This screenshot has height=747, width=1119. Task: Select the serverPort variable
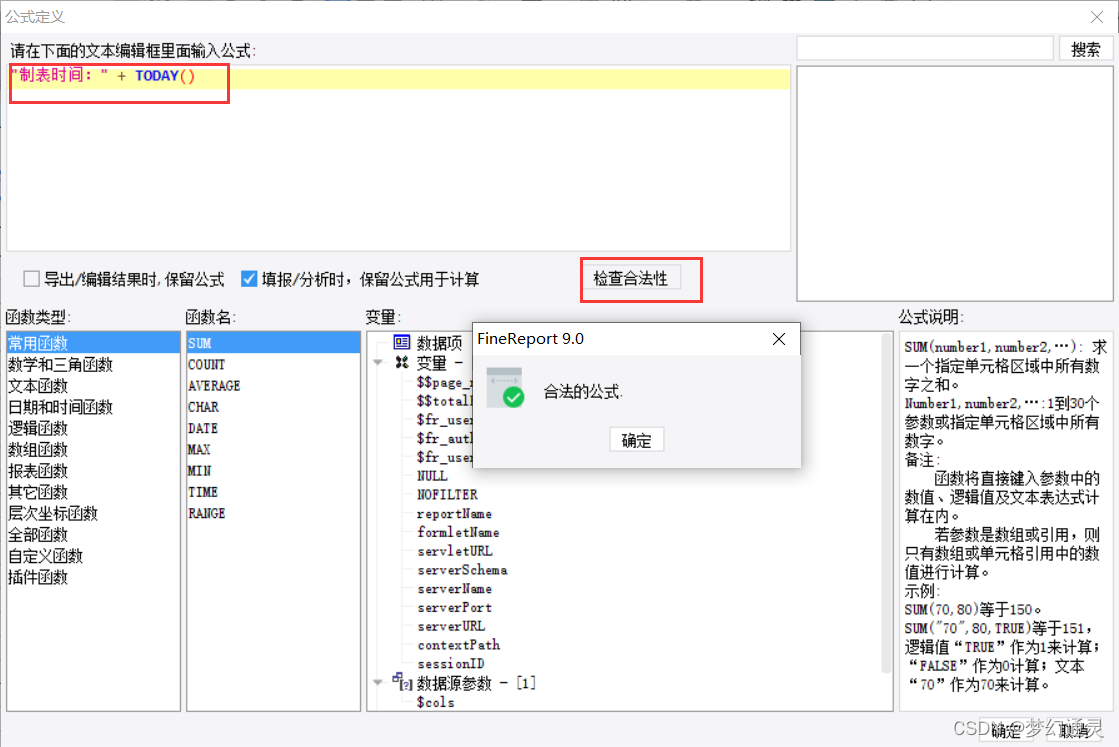click(x=455, y=607)
